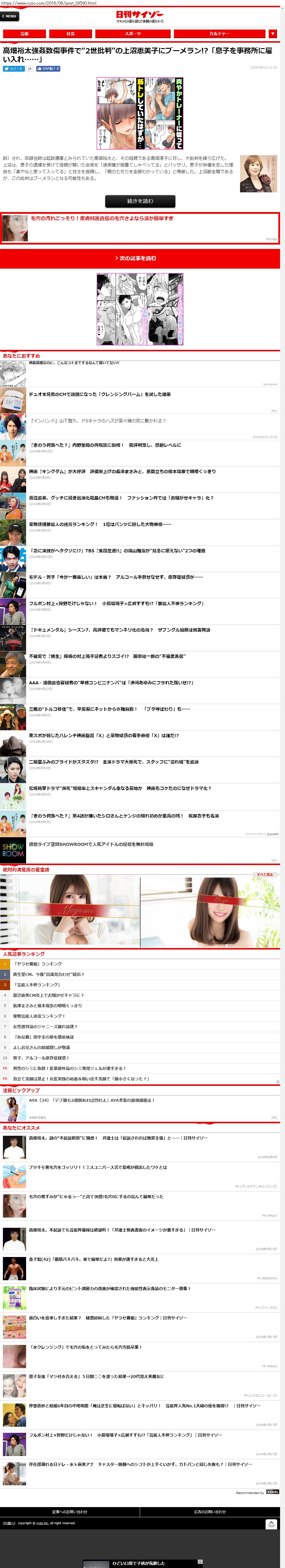Click the 日刊サイゾー site logo

coord(139,16)
